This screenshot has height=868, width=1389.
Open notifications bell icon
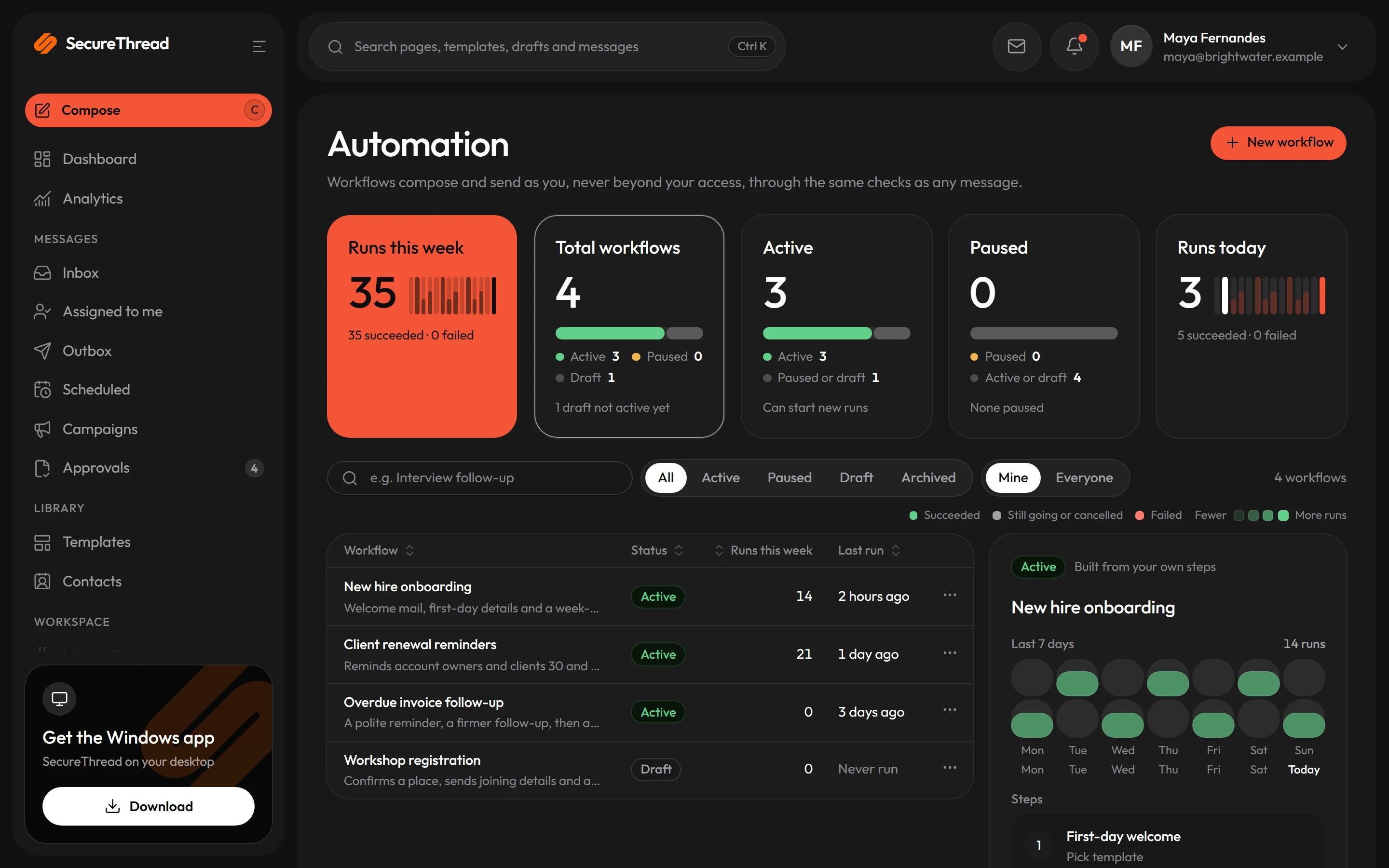tap(1075, 46)
